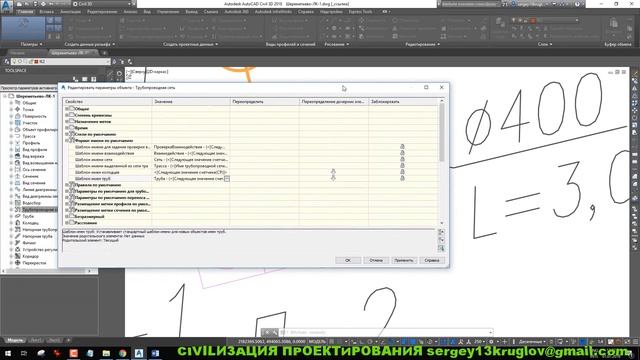
Task: Open the ellipsis editor for Шаблон имен труб
Action: coord(227,179)
